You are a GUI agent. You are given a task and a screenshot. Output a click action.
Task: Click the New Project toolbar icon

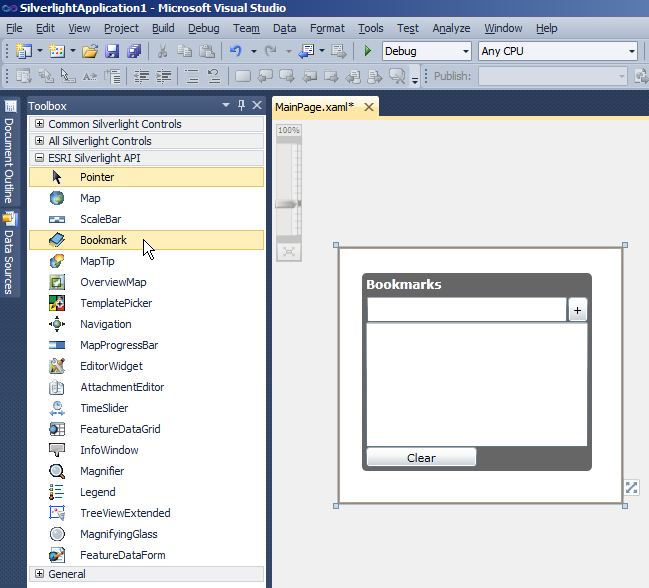(24, 51)
